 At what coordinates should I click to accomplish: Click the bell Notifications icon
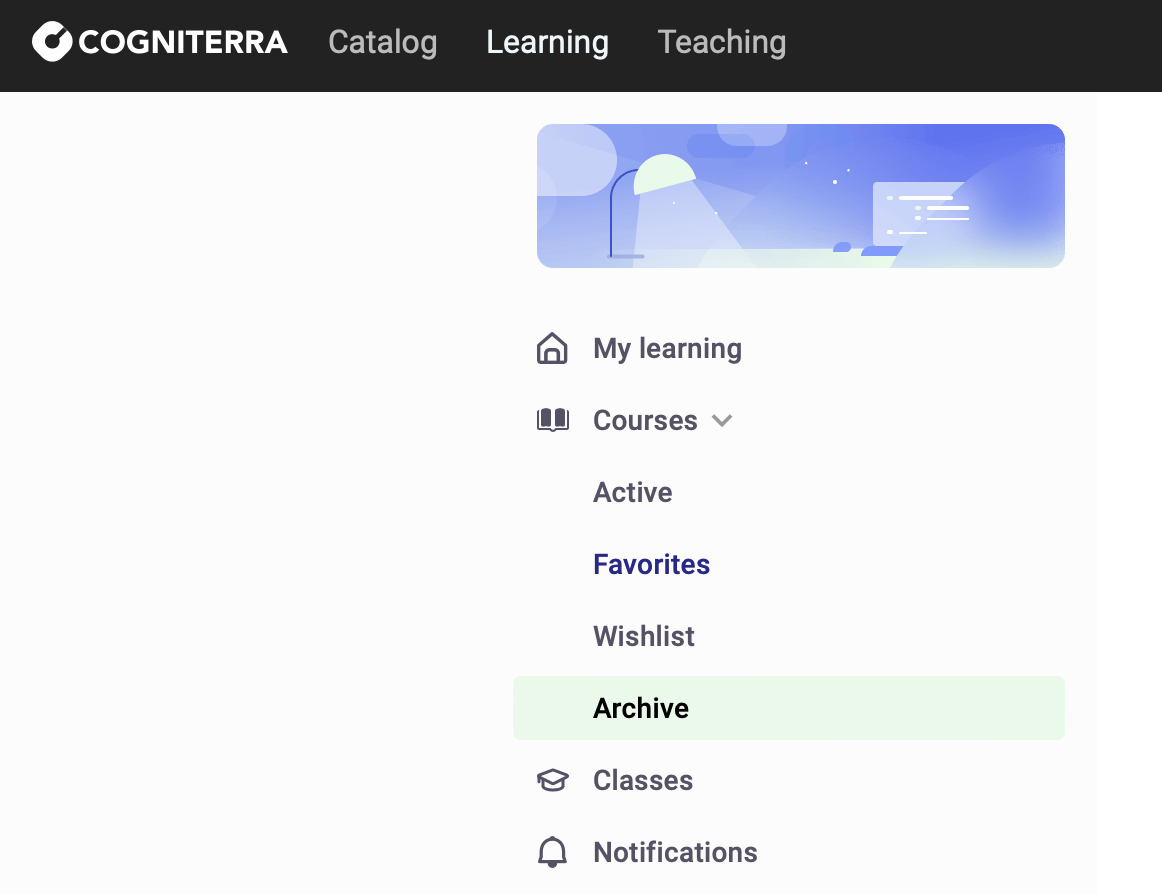click(x=552, y=852)
